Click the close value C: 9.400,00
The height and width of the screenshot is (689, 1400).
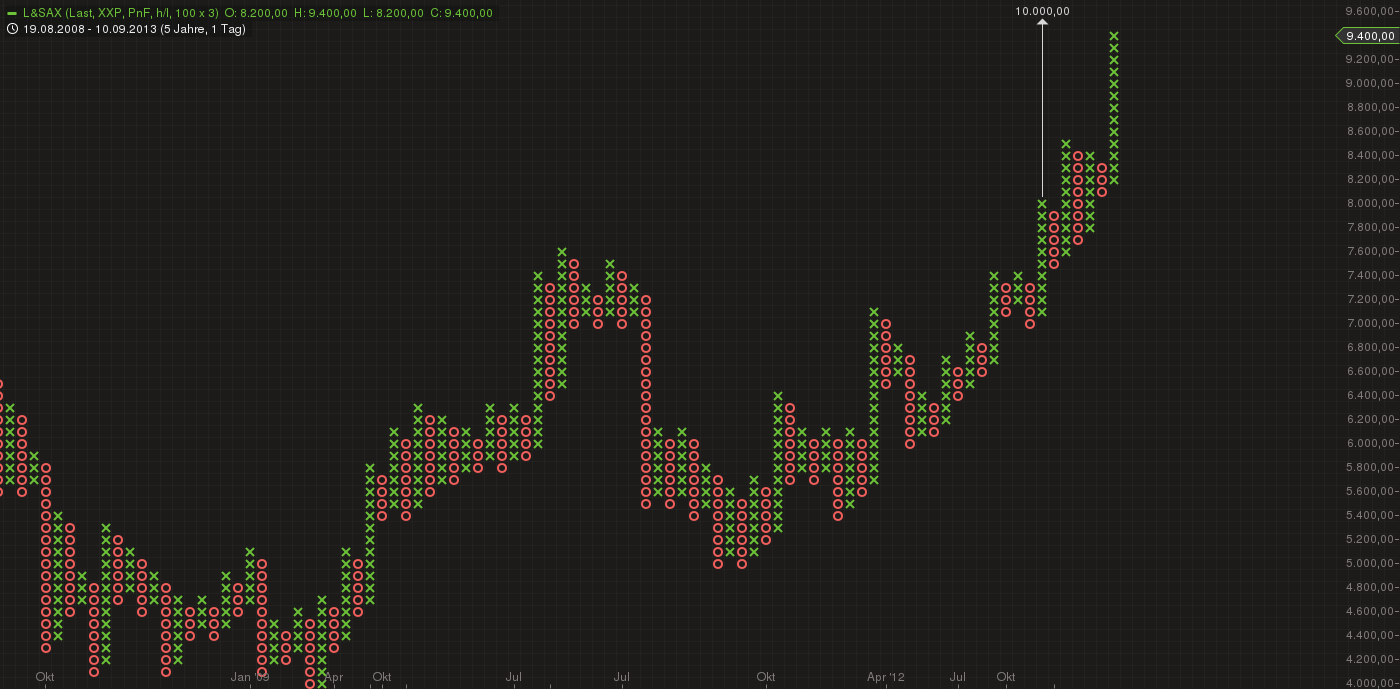click(x=461, y=13)
